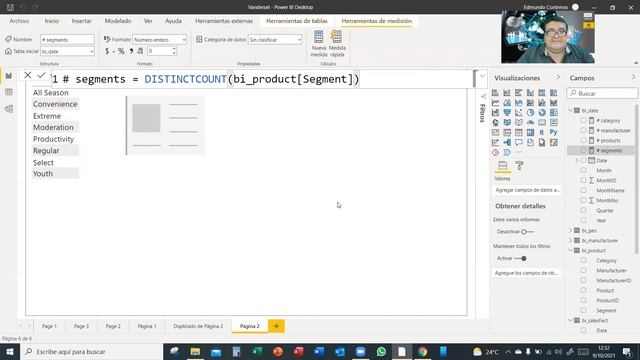Viewport: 640px width, 360px height.
Task: Select the donut chart visualization
Action: pyautogui.click(x=542, y=112)
